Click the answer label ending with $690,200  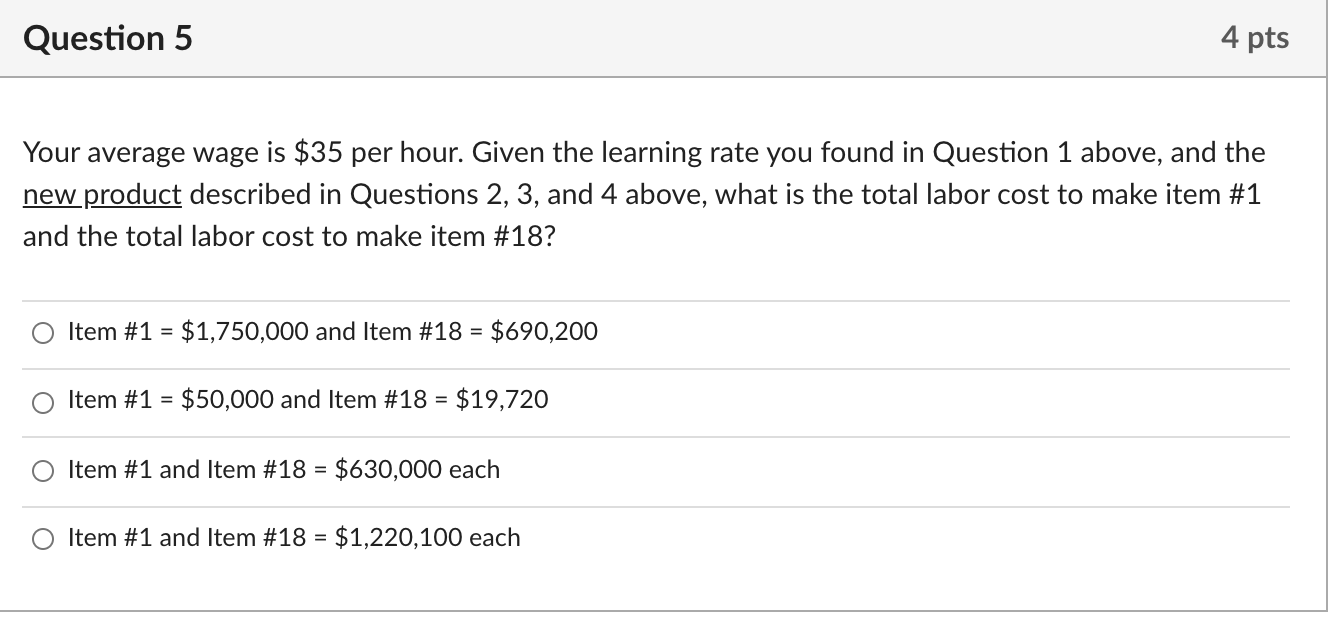[333, 332]
